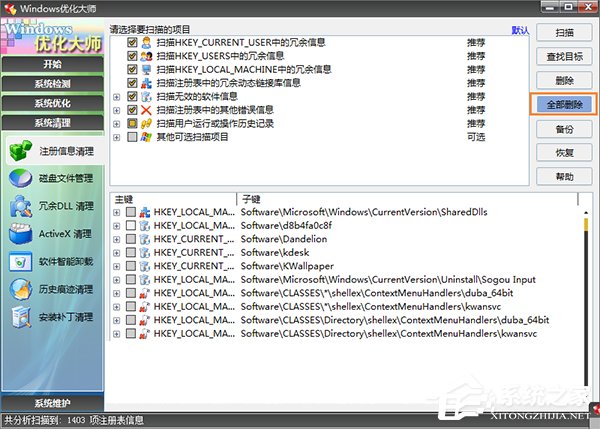Click icon of Software\KWallpaper row
Screen dimensions: 600x429
tap(144, 266)
